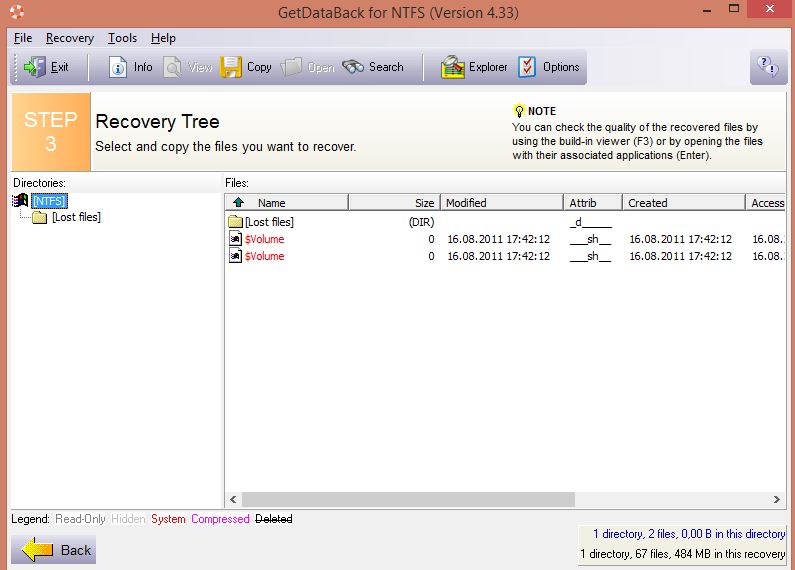Click the _d_____ attribute cell
This screenshot has width=795, height=570.
[x=591, y=222]
